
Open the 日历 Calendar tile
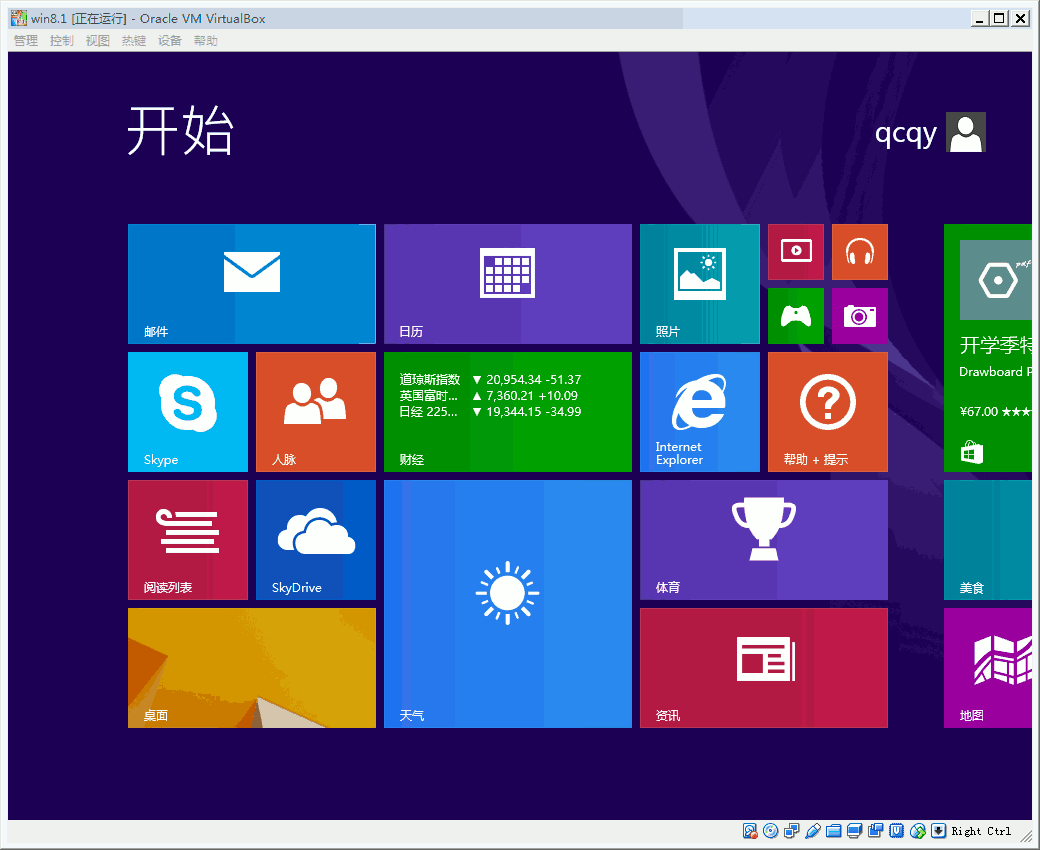coord(507,284)
